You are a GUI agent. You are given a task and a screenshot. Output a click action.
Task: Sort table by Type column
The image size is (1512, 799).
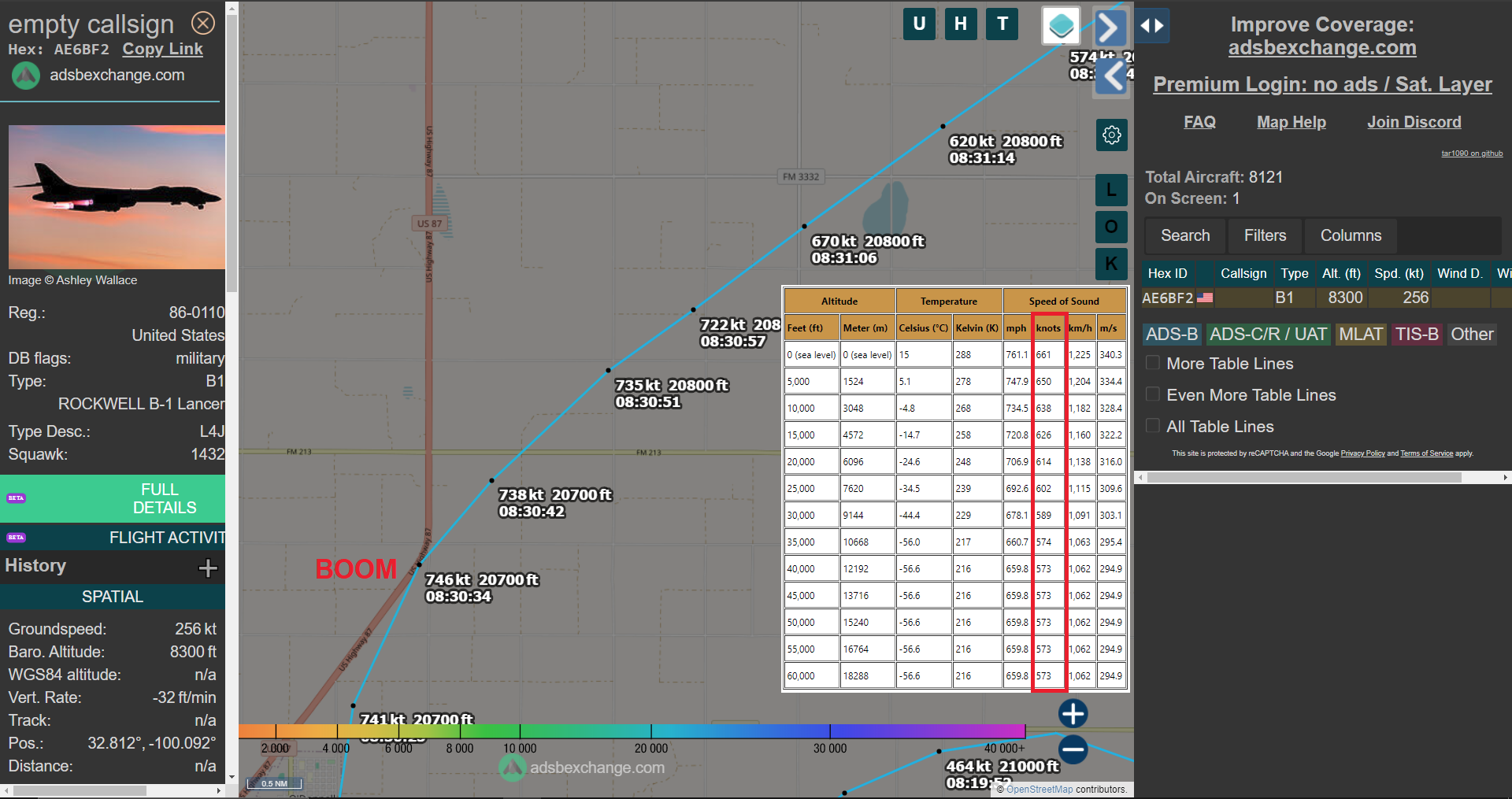tap(1294, 273)
